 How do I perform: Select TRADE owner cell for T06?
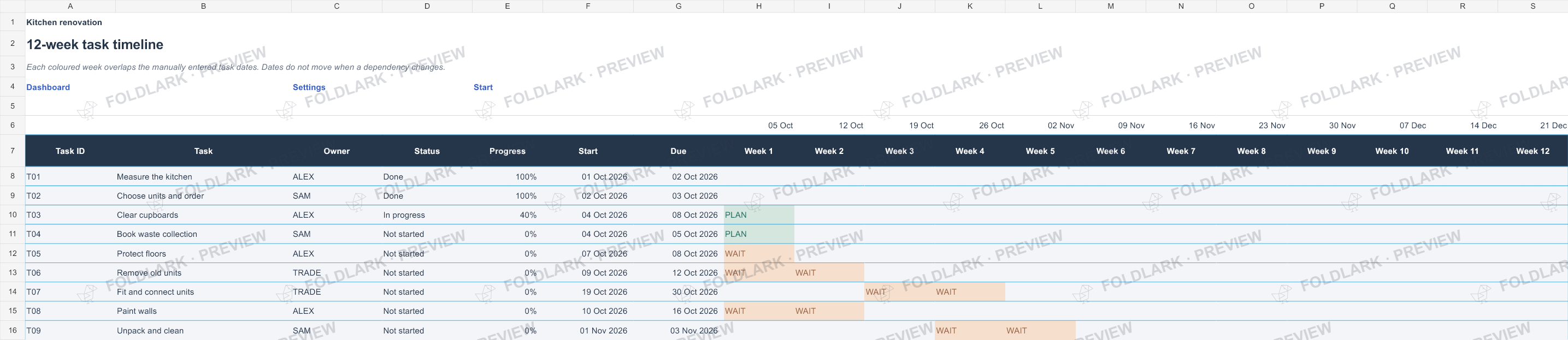(337, 272)
